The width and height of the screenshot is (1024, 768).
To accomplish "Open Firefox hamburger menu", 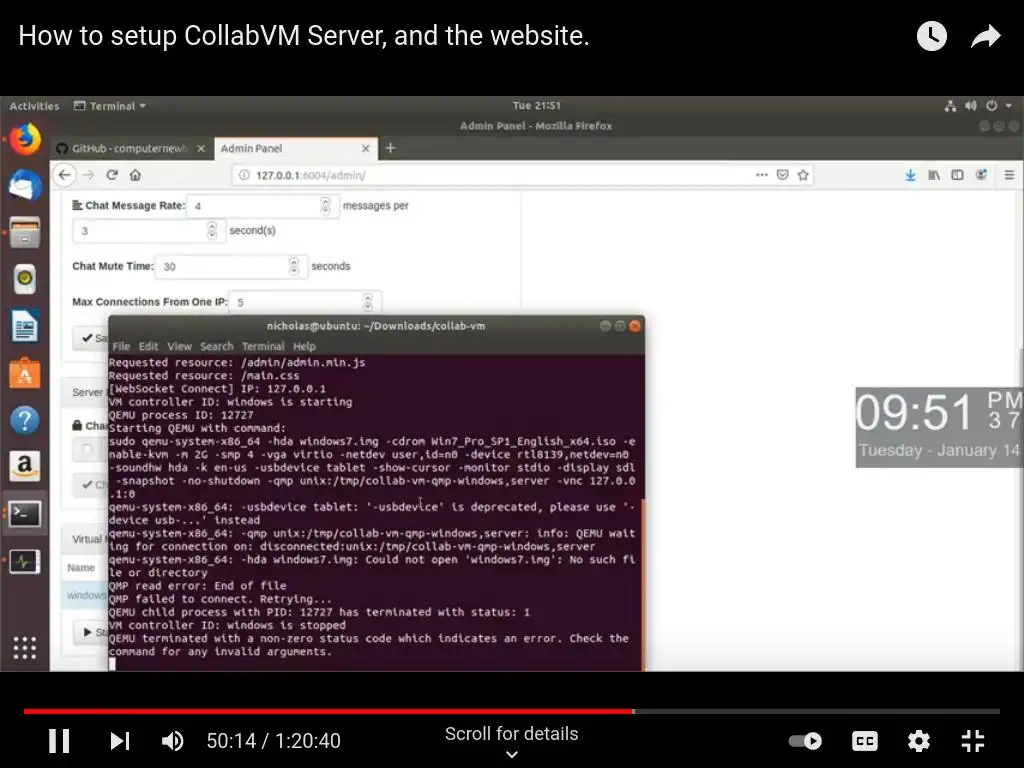I will [1009, 174].
